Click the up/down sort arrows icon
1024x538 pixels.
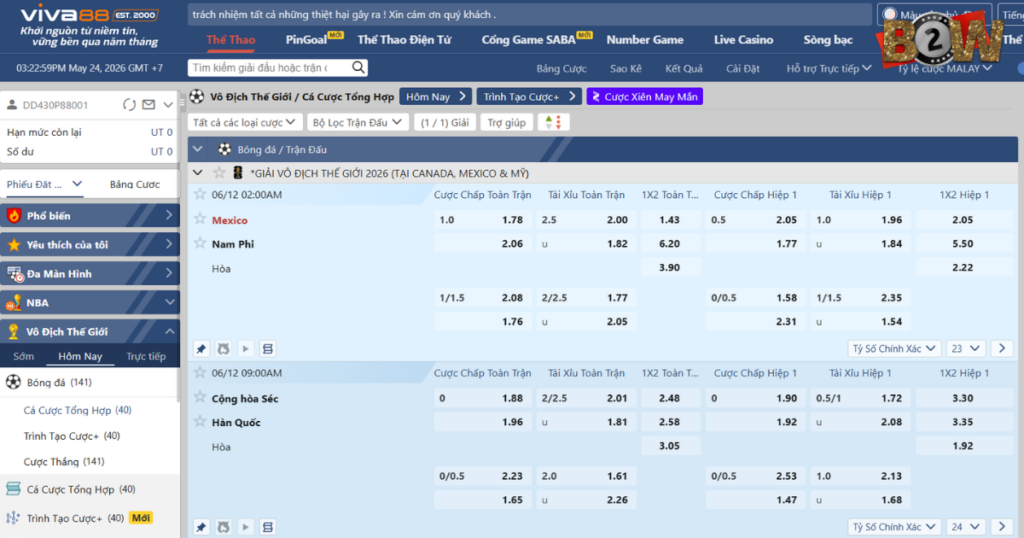click(x=553, y=122)
